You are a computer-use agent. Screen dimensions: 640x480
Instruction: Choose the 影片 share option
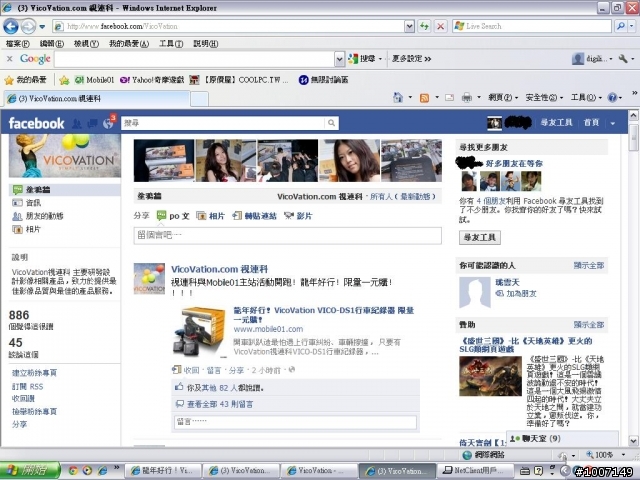(298, 216)
